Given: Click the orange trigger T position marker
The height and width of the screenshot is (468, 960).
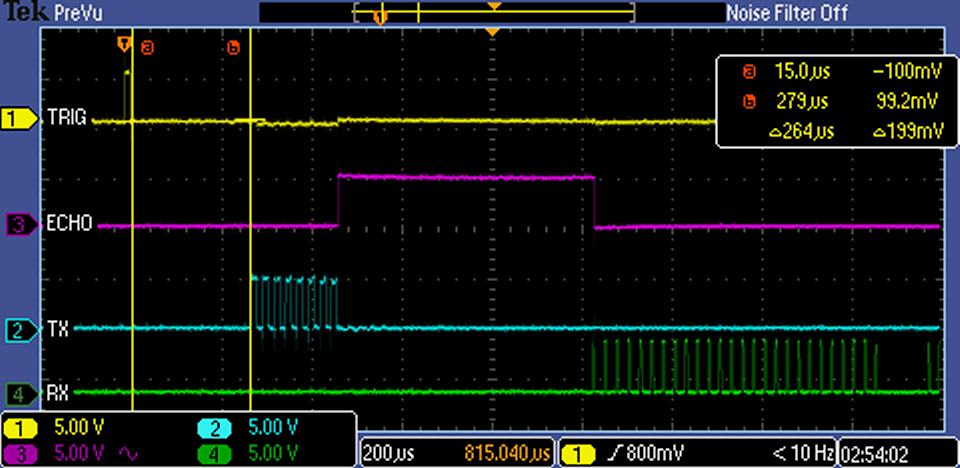Looking at the screenshot, I should point(124,44).
